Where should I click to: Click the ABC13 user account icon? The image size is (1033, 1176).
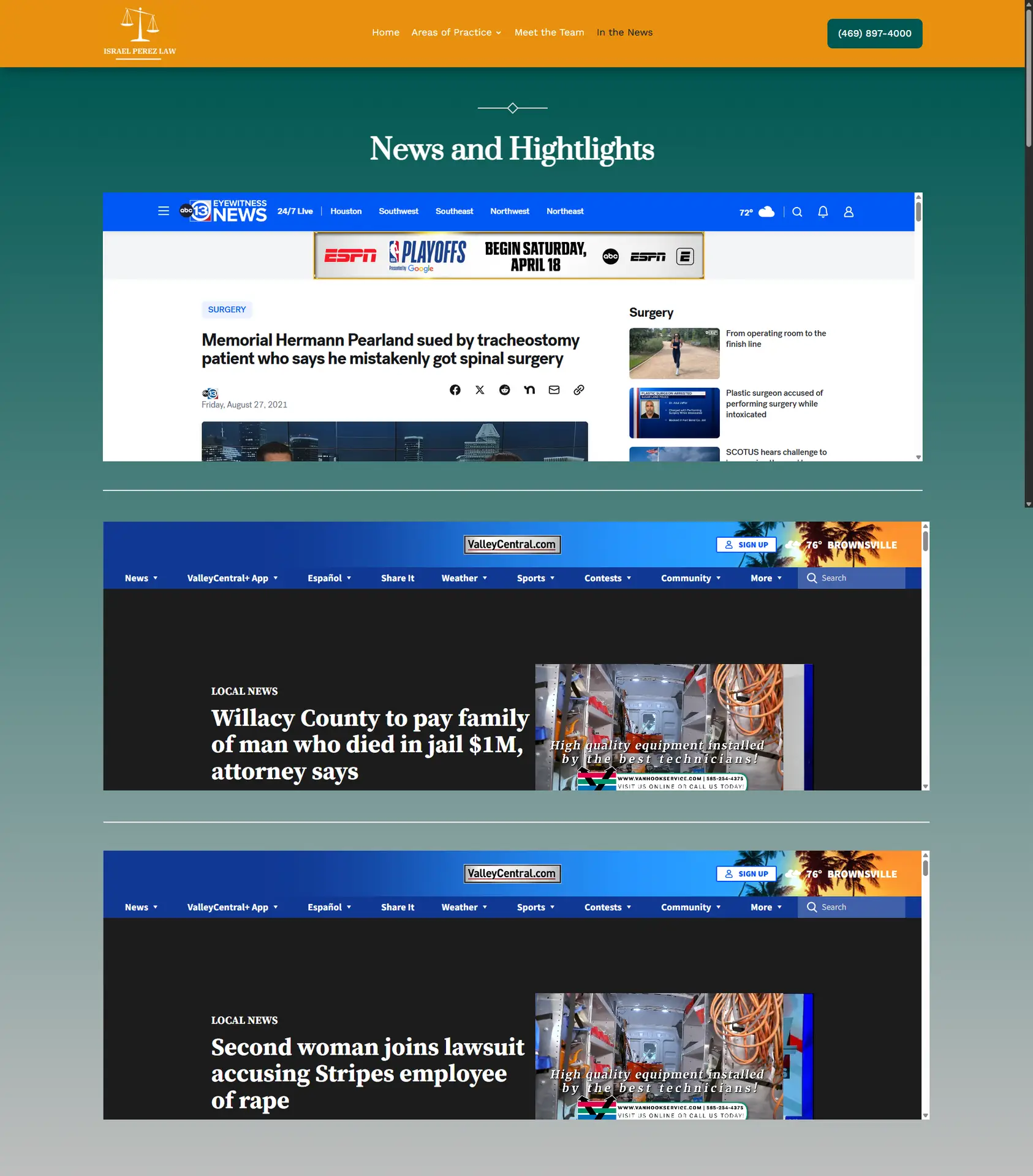click(849, 212)
